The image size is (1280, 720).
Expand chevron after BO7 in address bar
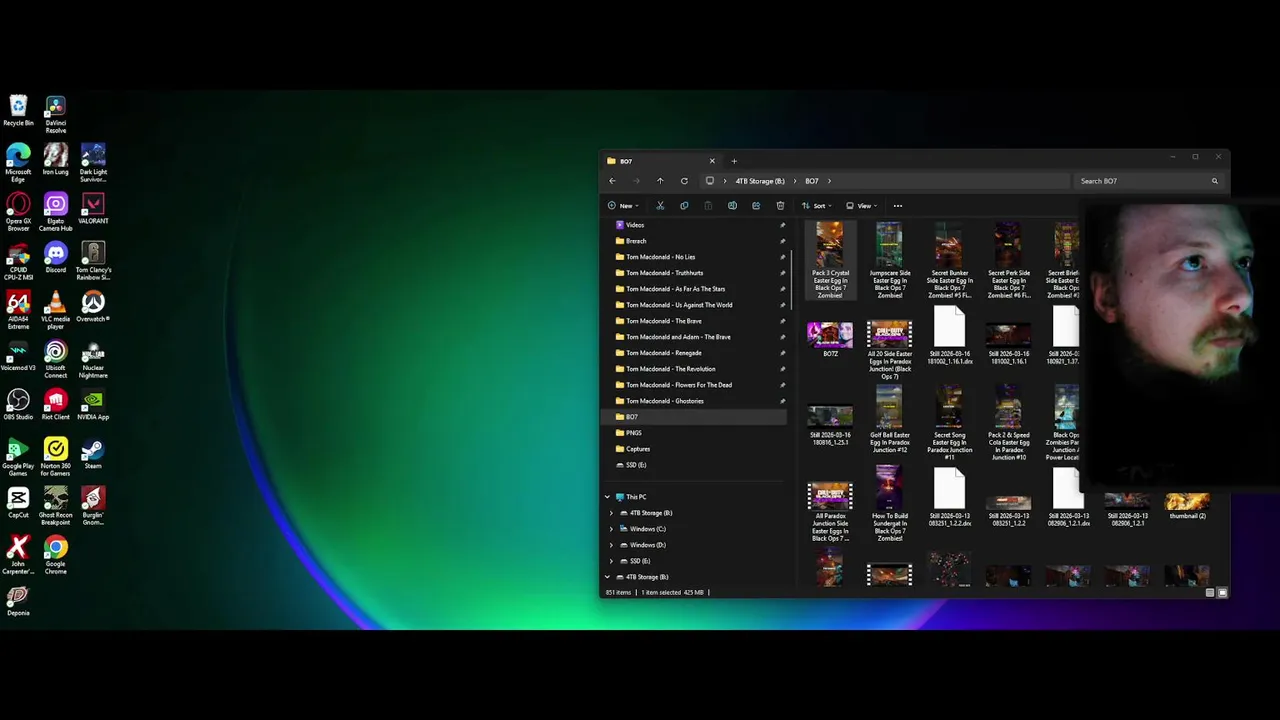click(x=829, y=181)
